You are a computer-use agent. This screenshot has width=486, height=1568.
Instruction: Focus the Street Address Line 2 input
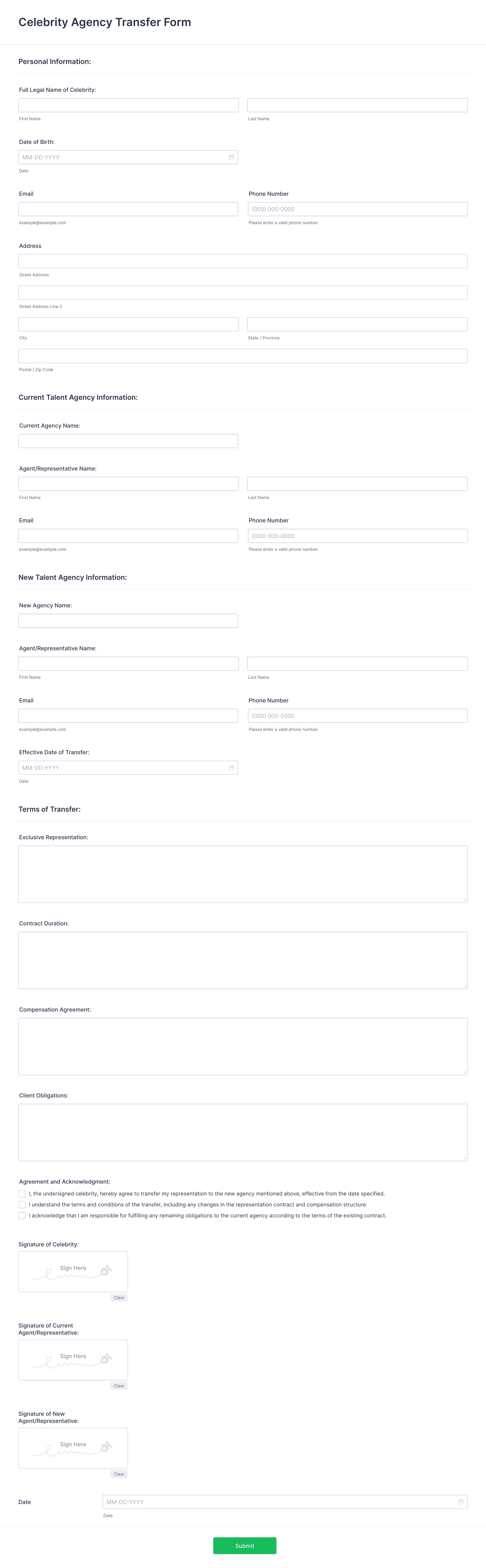tap(243, 293)
